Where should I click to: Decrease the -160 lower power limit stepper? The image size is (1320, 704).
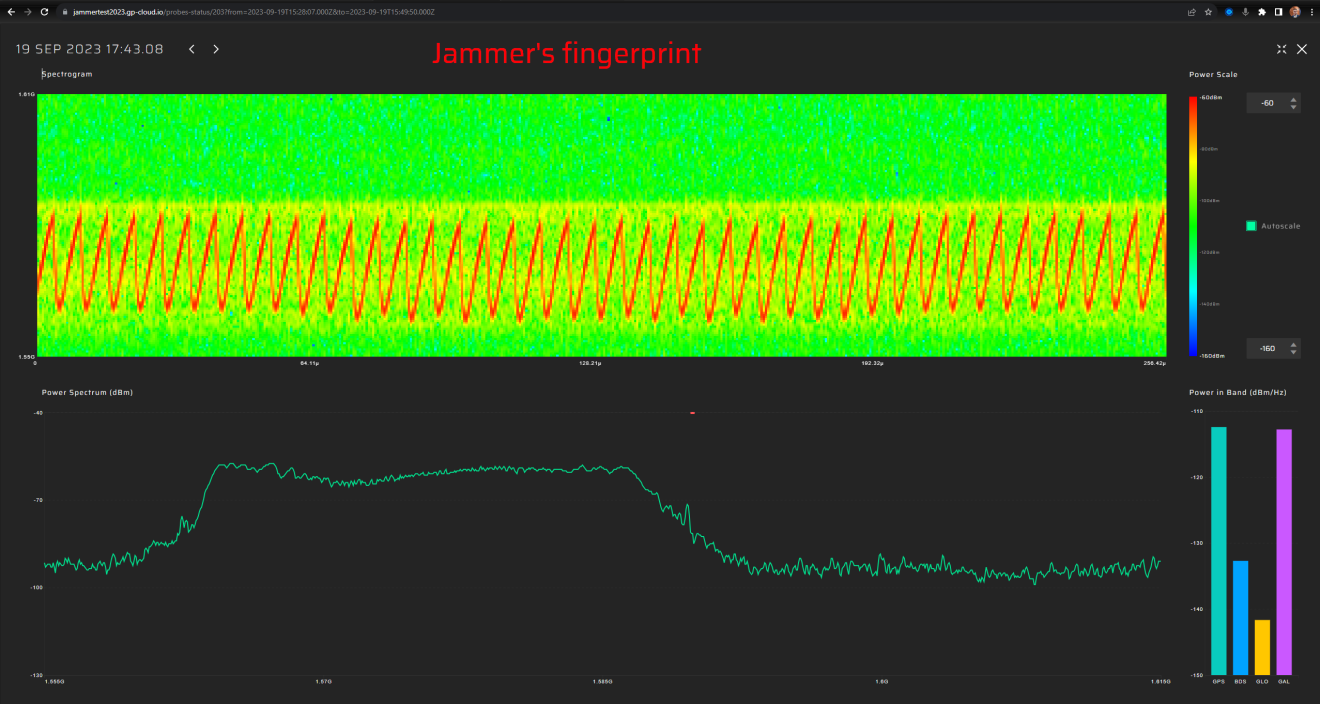1293,351
